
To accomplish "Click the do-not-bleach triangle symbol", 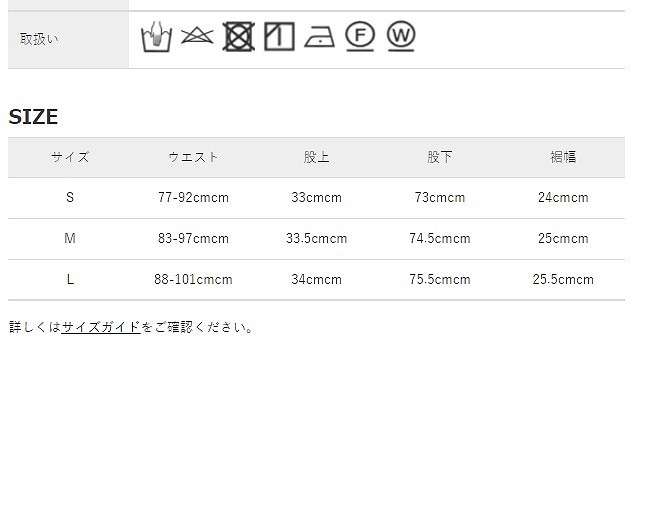I will point(197,35).
